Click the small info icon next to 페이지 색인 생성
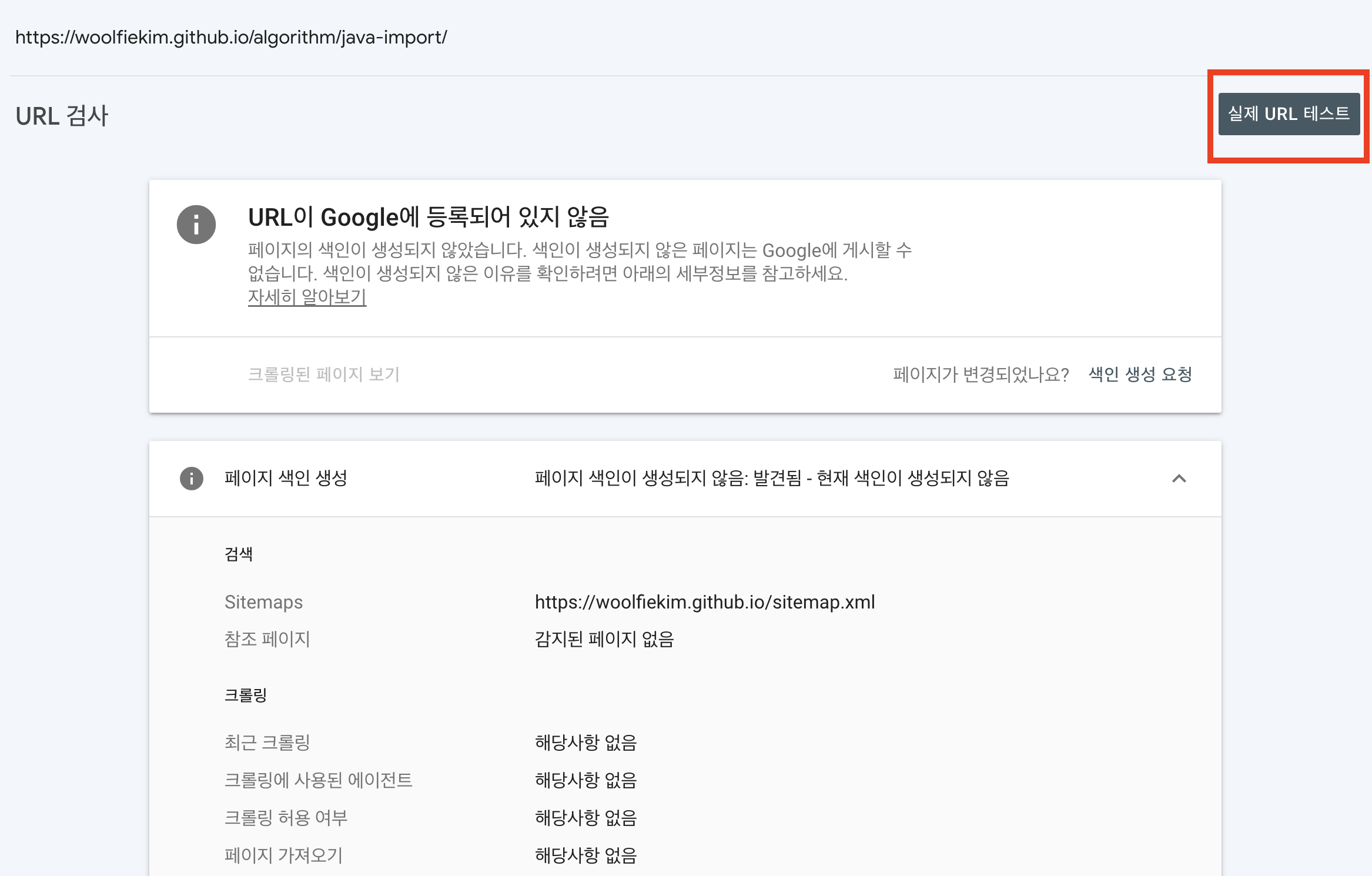Image resolution: width=1372 pixels, height=876 pixels. click(x=191, y=479)
